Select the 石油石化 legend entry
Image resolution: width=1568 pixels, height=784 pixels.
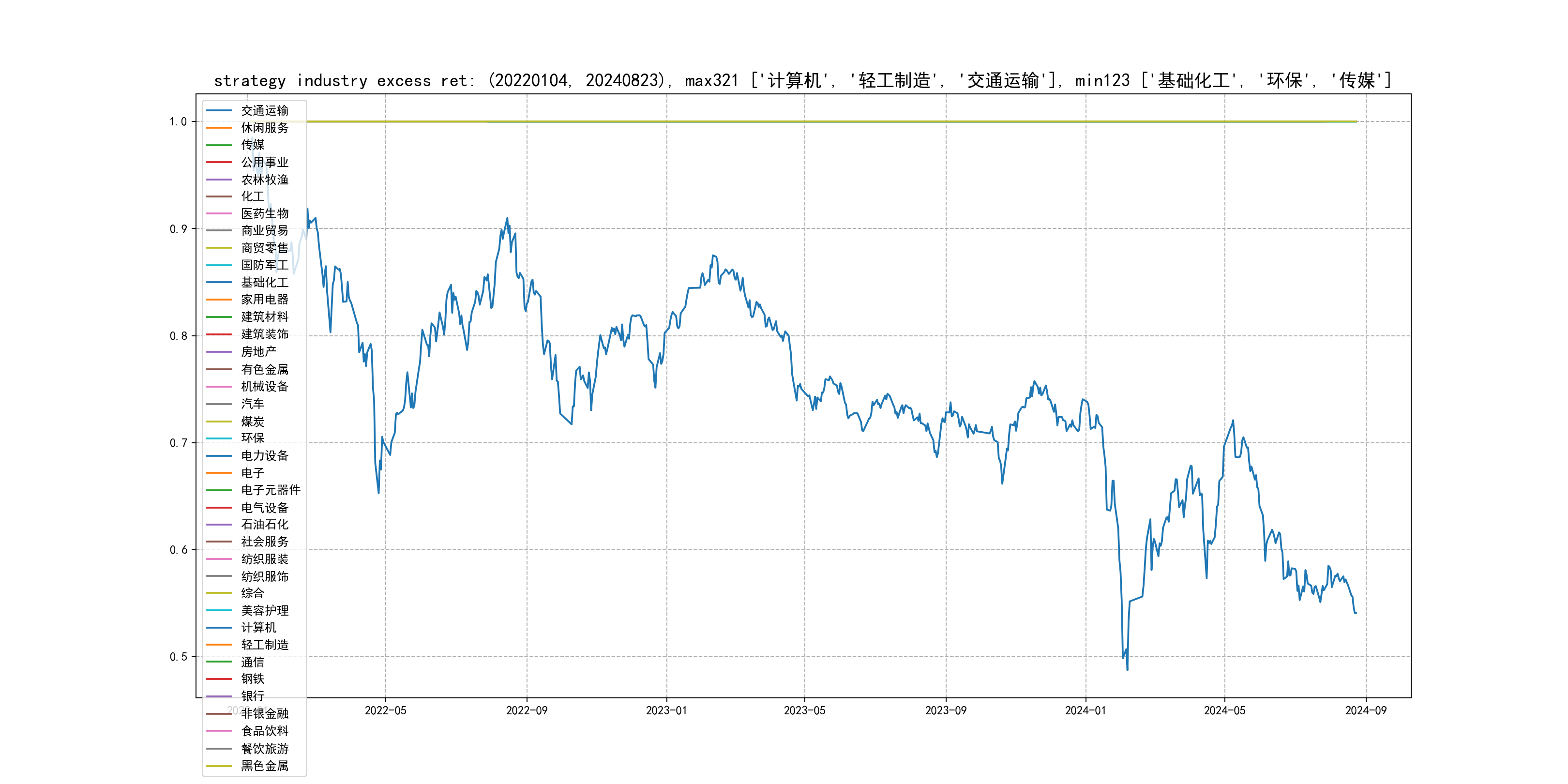264,525
